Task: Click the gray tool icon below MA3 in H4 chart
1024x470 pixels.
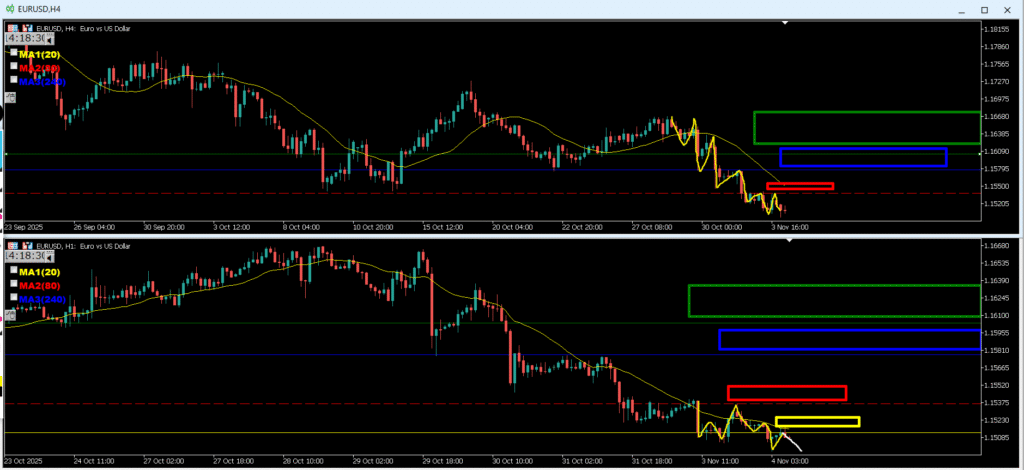Action: [x=11, y=97]
